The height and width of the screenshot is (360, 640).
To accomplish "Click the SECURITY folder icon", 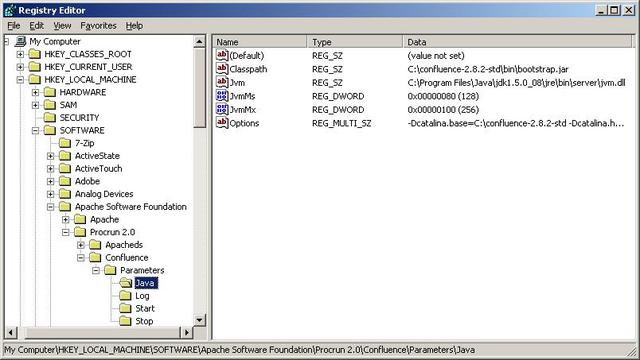I will (50, 118).
